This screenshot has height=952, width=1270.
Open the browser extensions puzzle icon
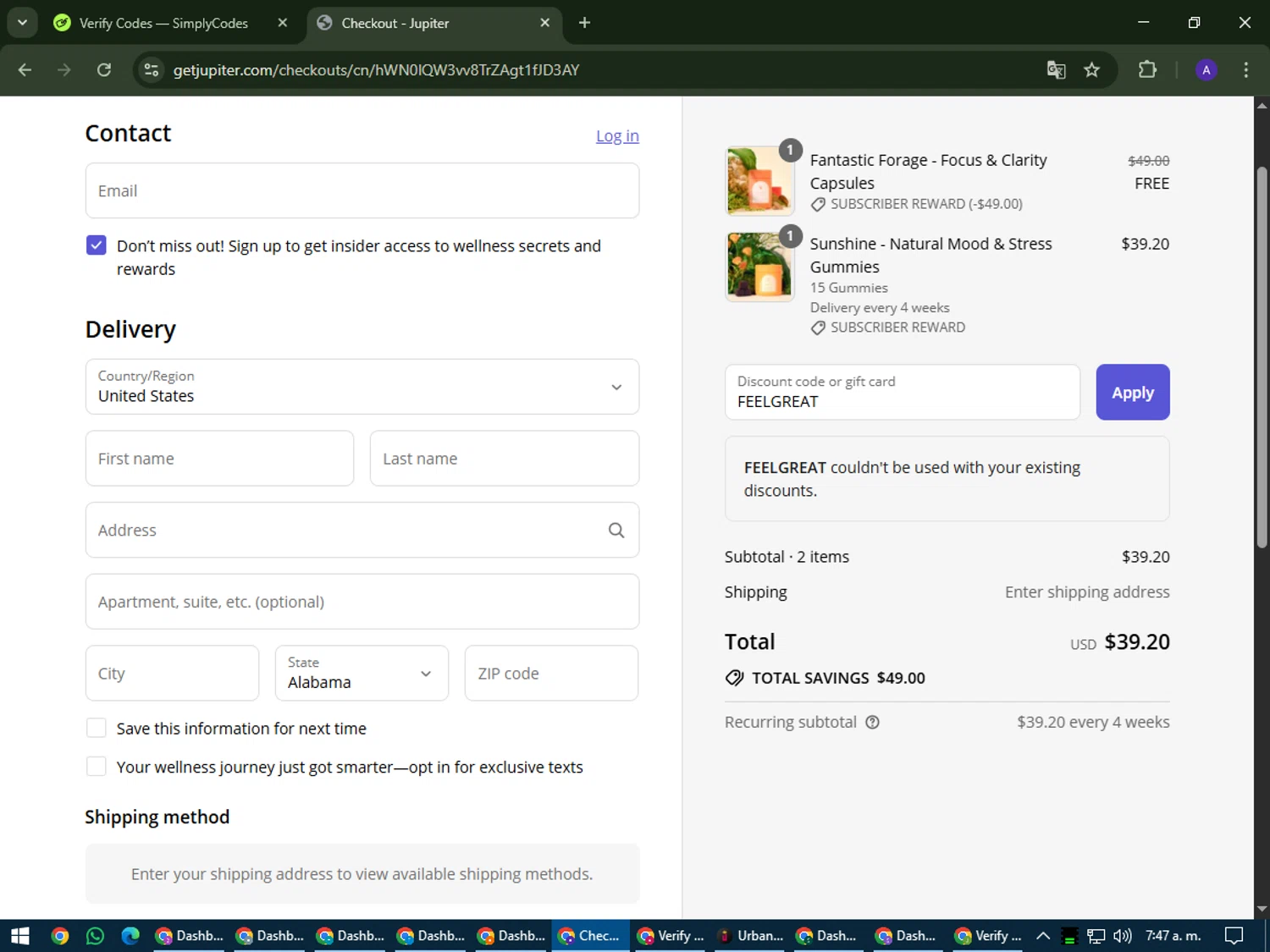(x=1147, y=70)
